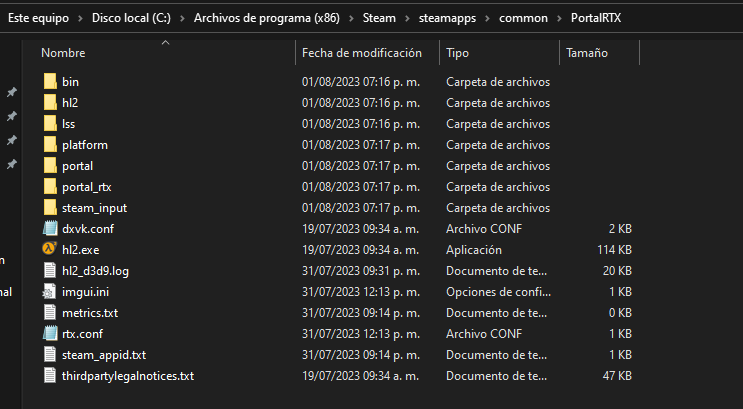Select the steam_input folder icon

[51, 207]
